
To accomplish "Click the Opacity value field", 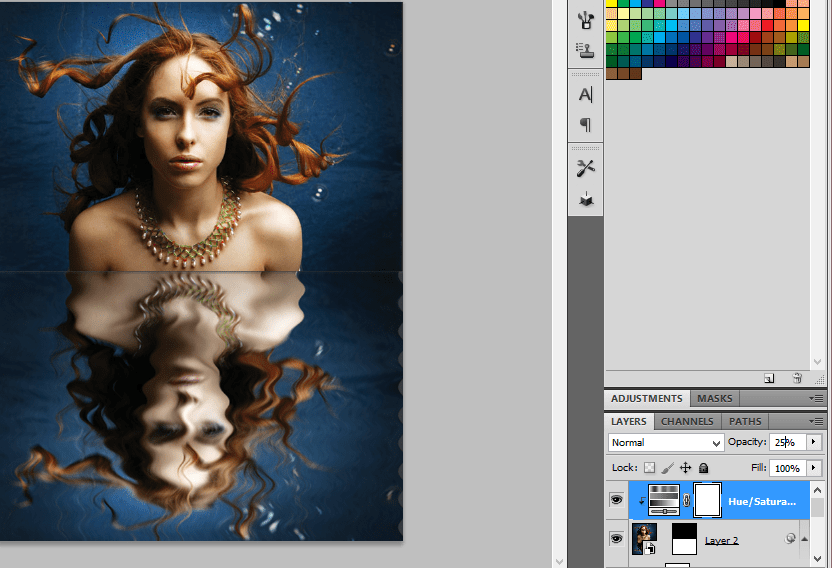I will point(788,442).
